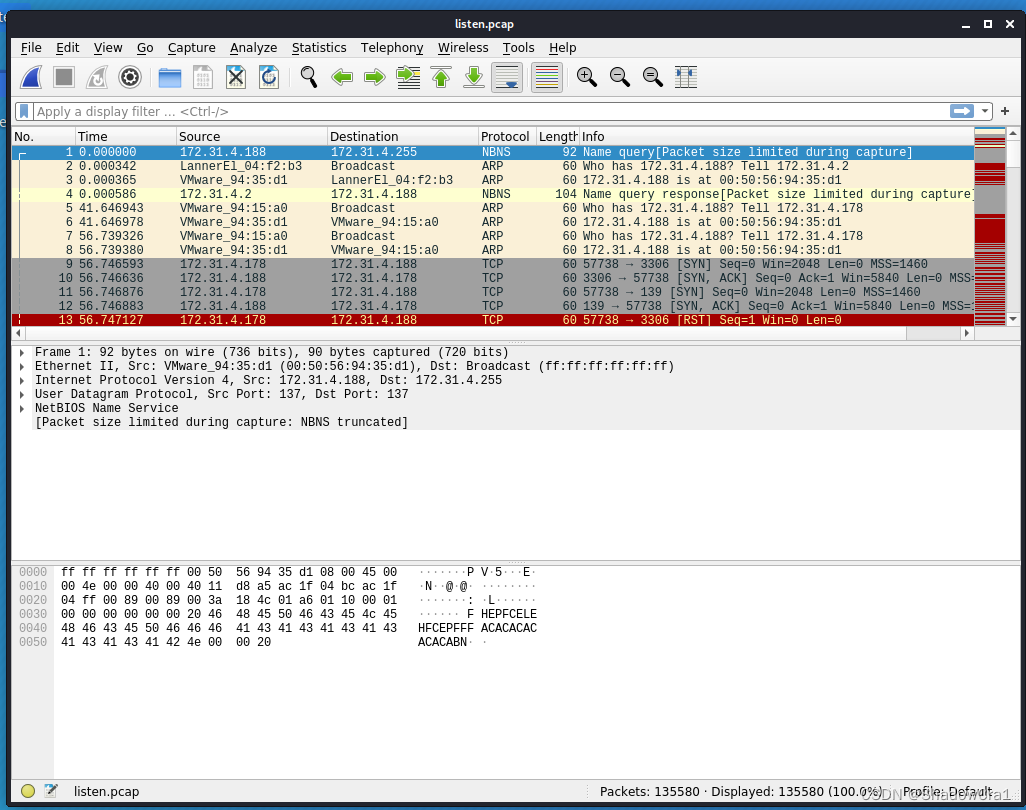1026x810 pixels.
Task: Save this capture file icon
Action: tap(203, 77)
